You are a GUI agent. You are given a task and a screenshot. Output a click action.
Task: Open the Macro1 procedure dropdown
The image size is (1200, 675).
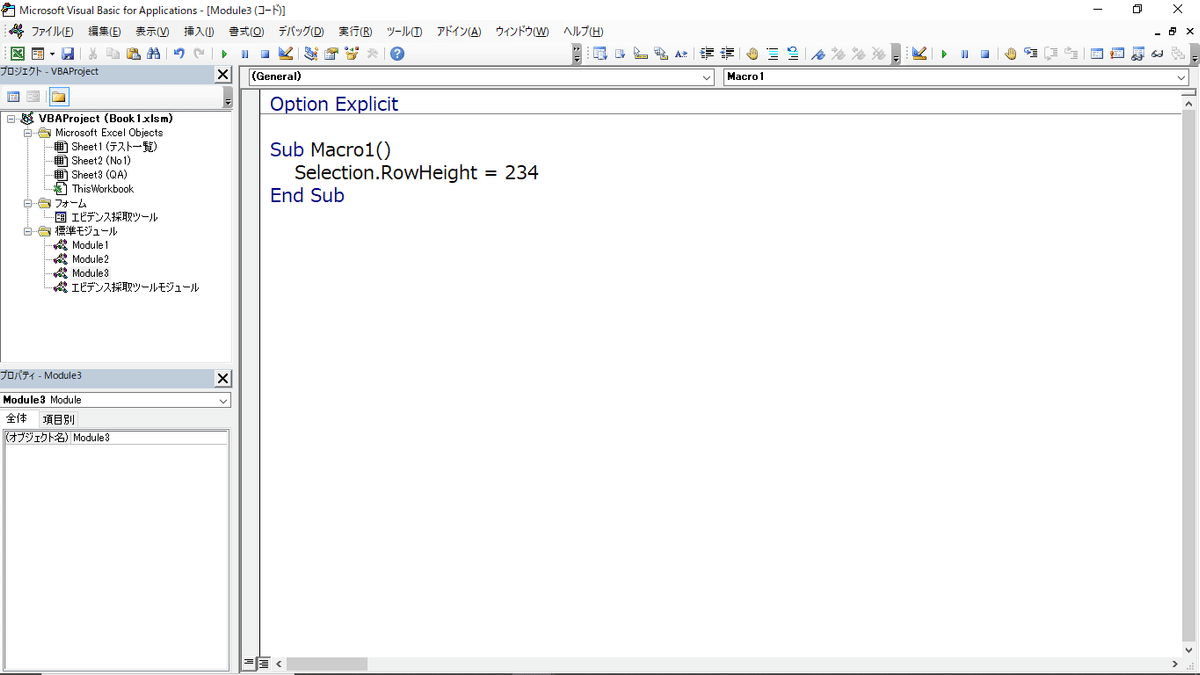tap(1181, 77)
